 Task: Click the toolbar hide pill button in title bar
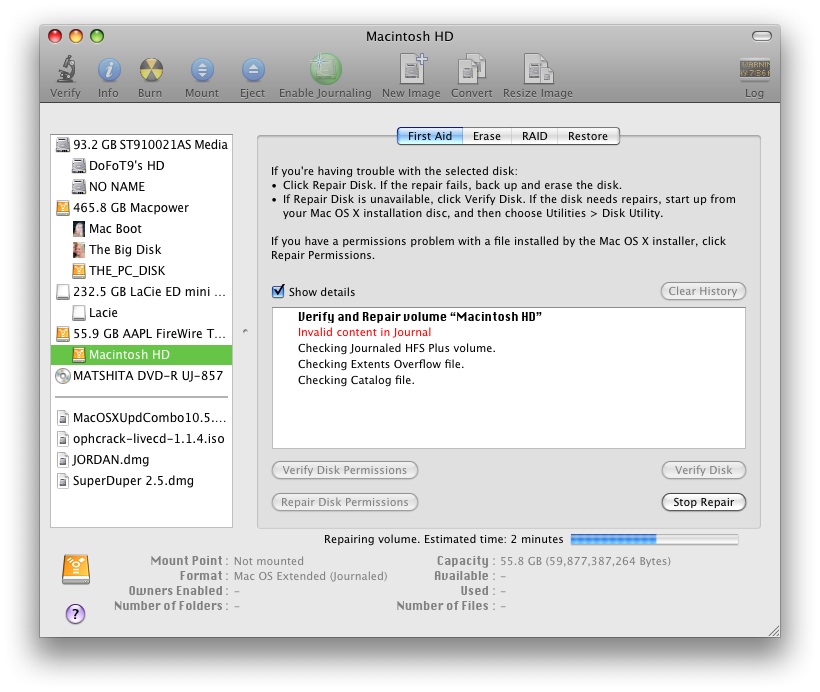(x=761, y=36)
